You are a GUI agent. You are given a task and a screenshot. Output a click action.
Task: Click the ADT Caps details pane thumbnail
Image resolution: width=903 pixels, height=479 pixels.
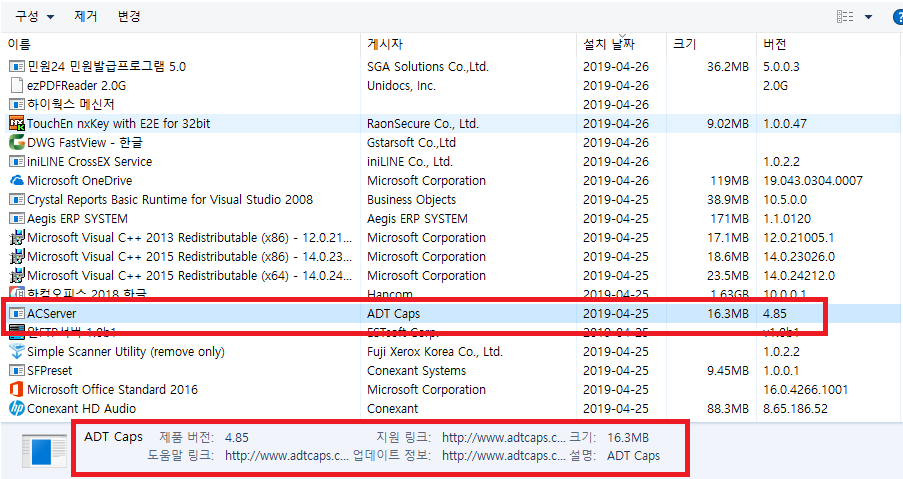44,450
